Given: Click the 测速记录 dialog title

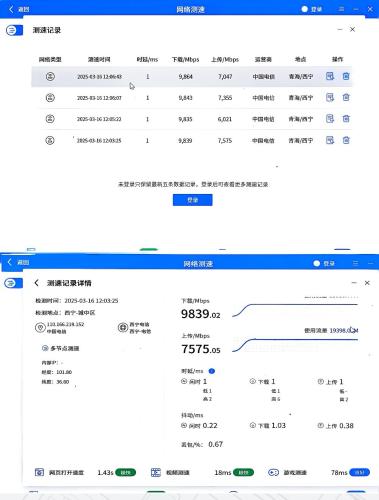Looking at the screenshot, I should pyautogui.click(x=47, y=30).
